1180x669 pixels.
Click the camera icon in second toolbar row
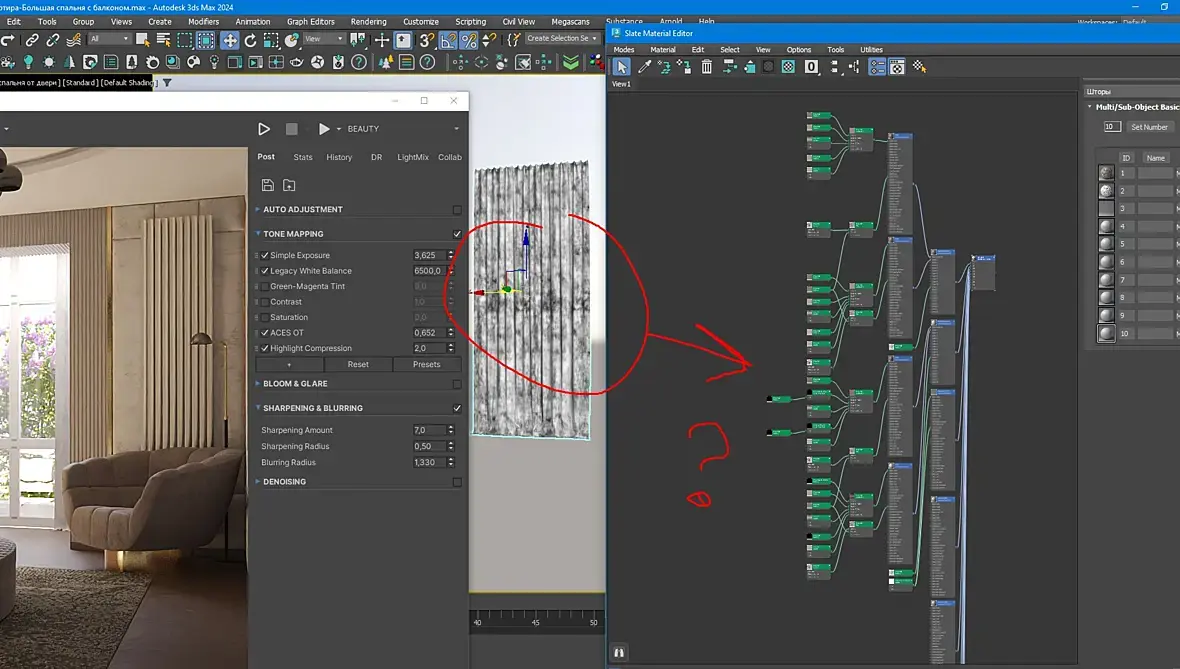pyautogui.click(x=8, y=62)
